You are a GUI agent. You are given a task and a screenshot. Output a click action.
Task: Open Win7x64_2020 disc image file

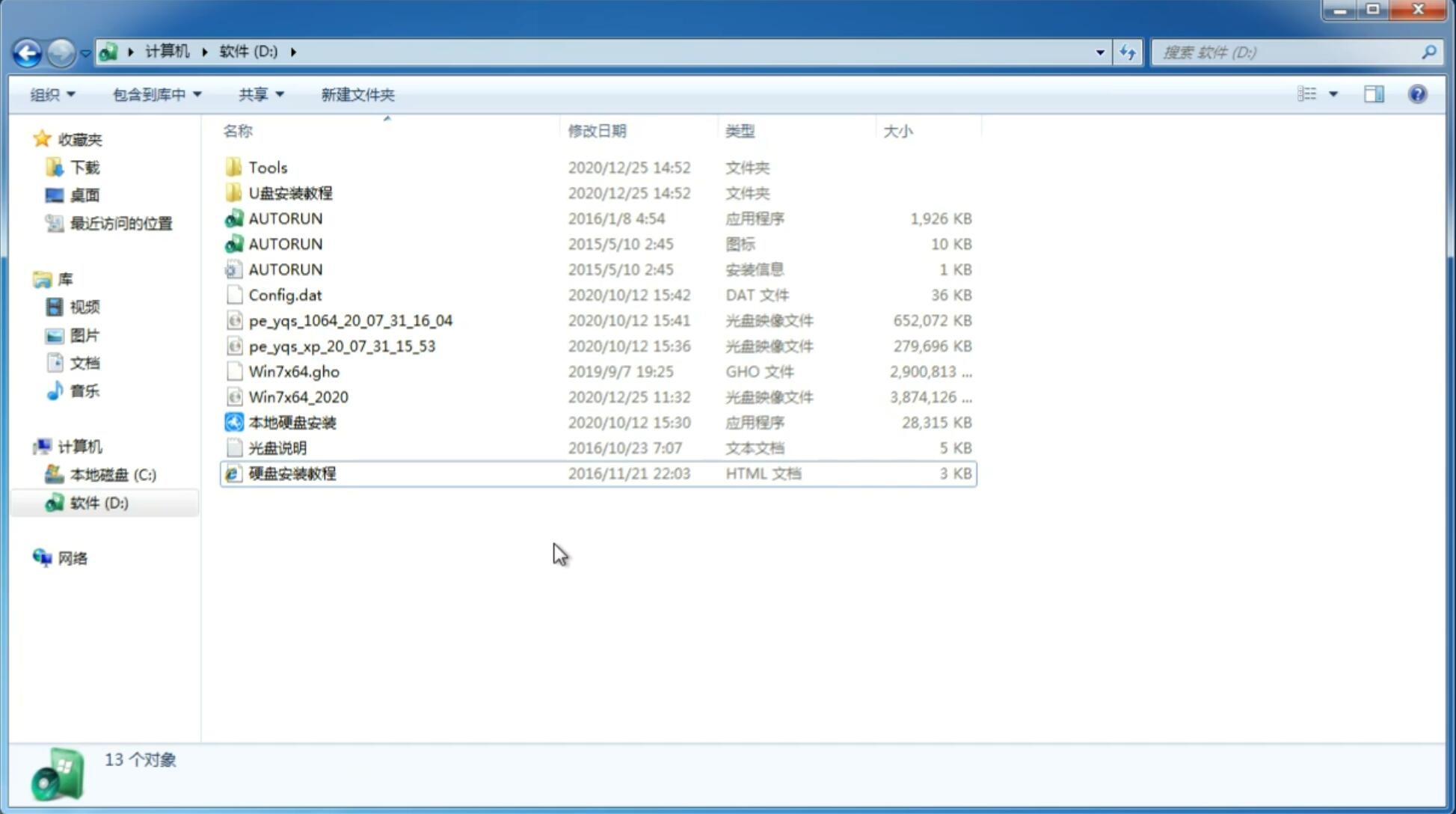(297, 397)
